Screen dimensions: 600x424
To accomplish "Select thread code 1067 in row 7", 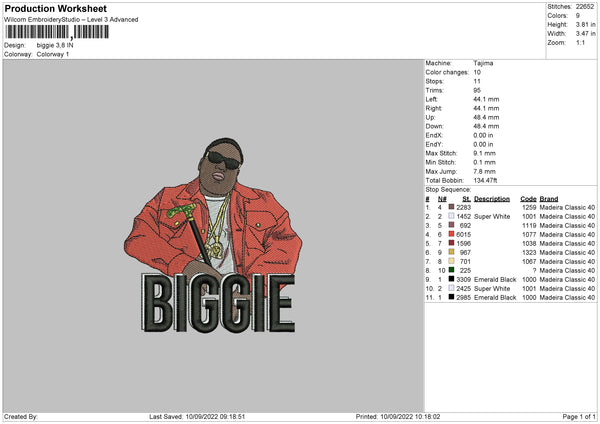I will coord(529,261).
